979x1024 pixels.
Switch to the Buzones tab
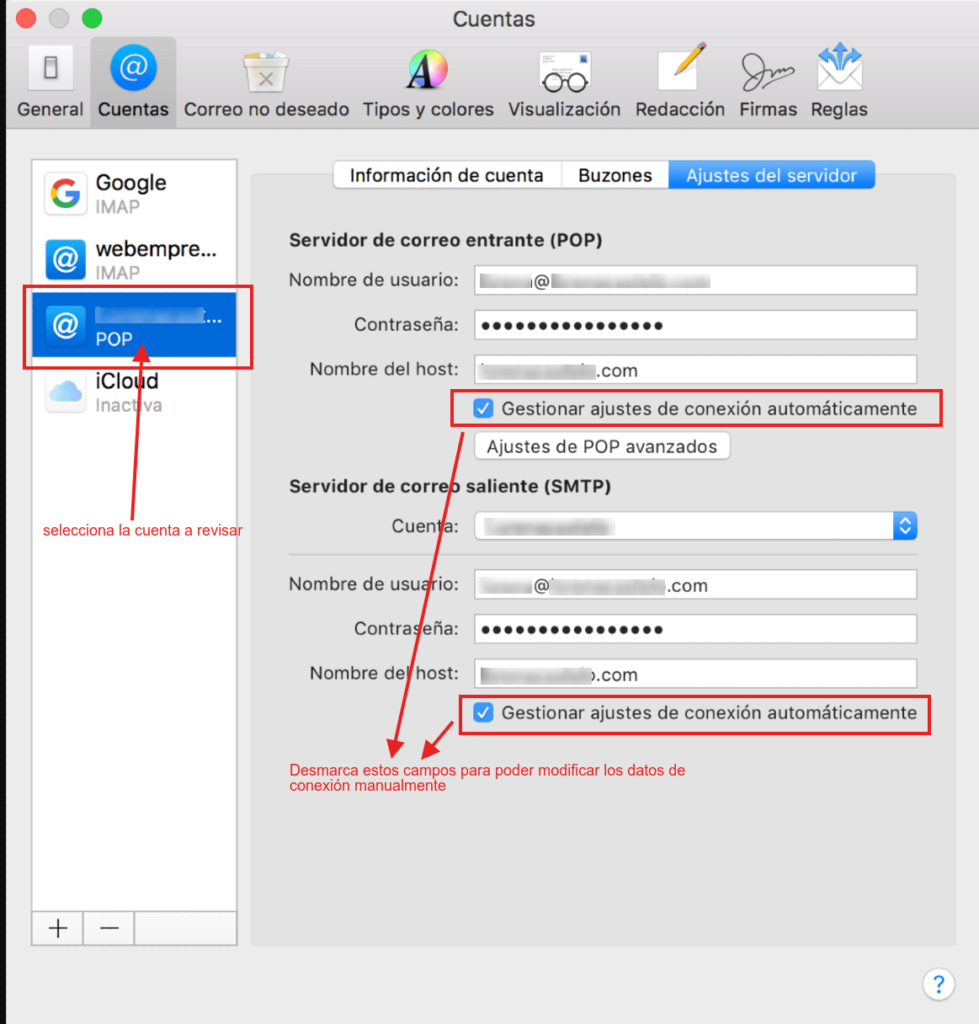[615, 175]
